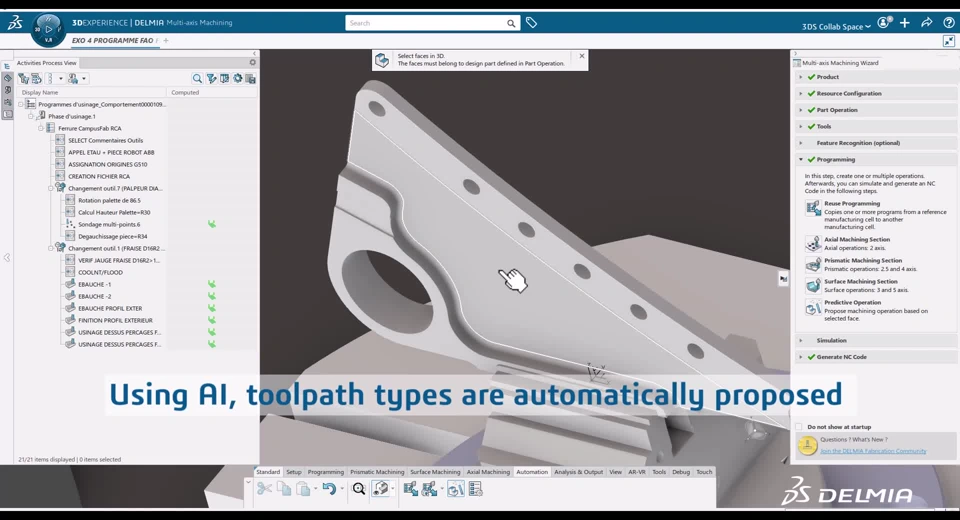Click the Surface Machining Section icon
This screenshot has height=520, width=960.
(812, 285)
